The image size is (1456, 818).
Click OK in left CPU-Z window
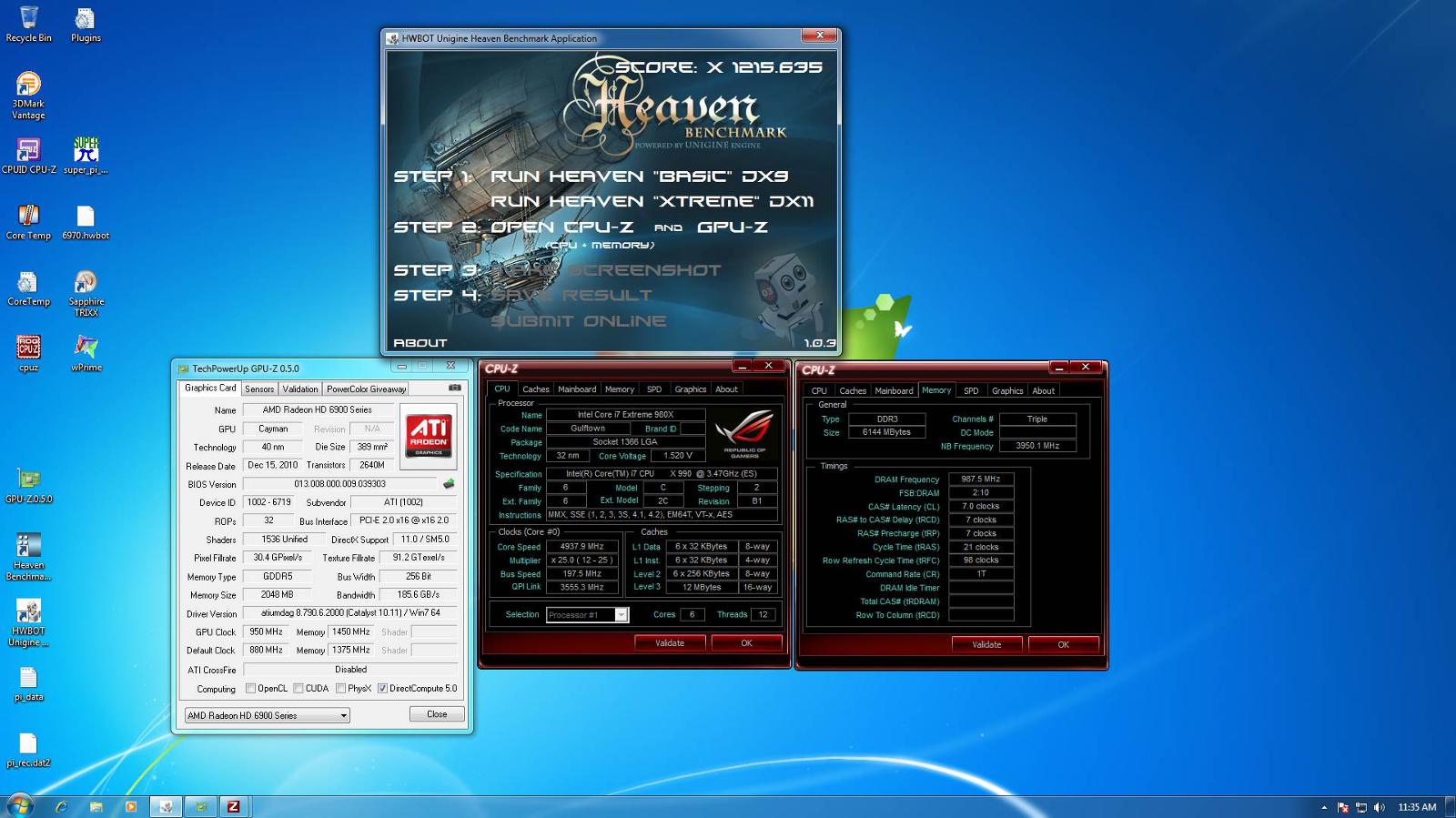click(x=746, y=643)
